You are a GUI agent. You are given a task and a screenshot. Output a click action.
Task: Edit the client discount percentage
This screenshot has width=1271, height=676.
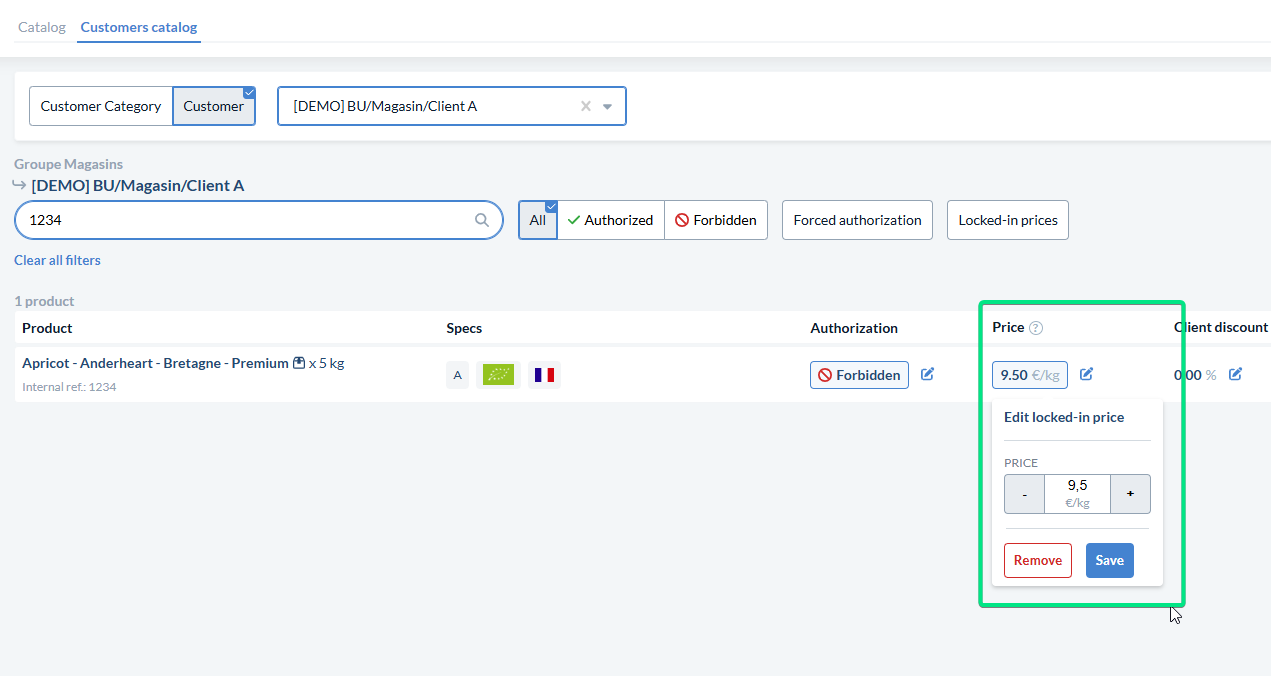pyautogui.click(x=1235, y=374)
